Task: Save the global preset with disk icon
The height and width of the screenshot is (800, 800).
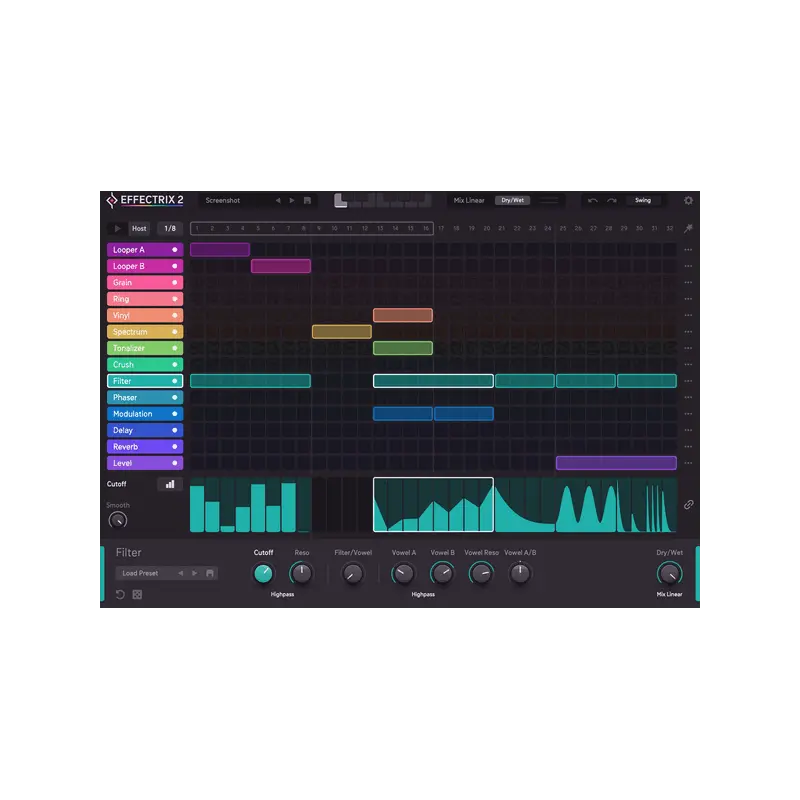Action: [x=307, y=201]
